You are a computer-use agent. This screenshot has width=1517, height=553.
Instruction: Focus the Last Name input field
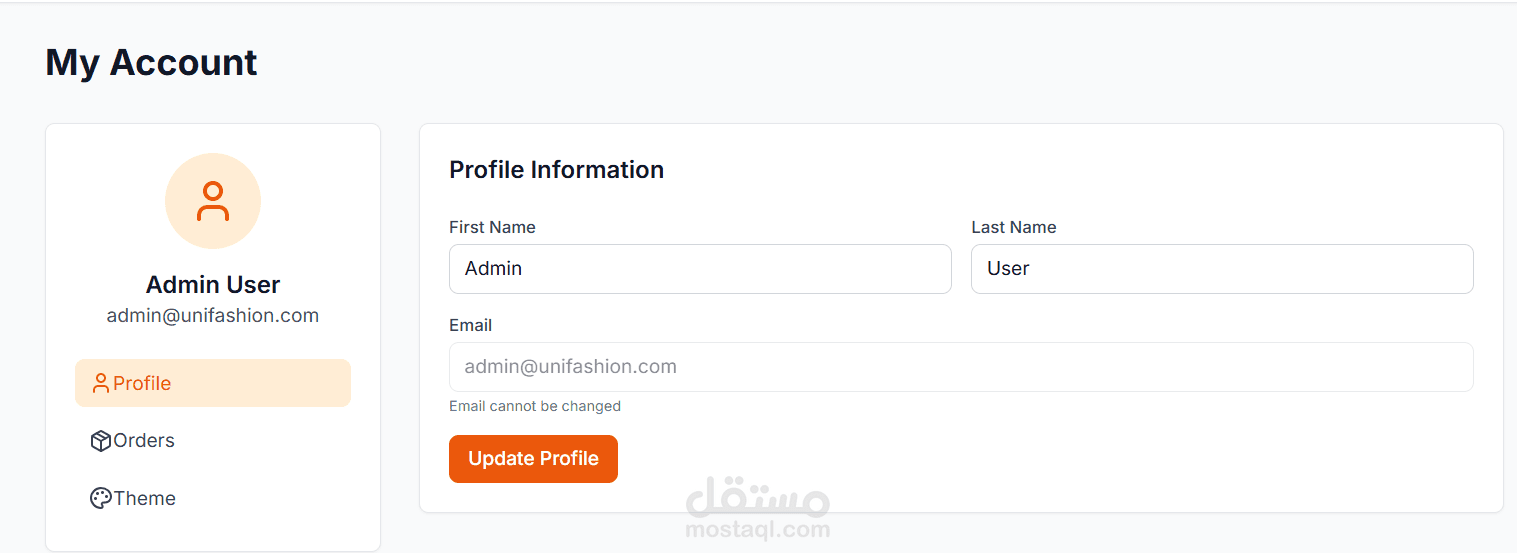tap(1222, 269)
